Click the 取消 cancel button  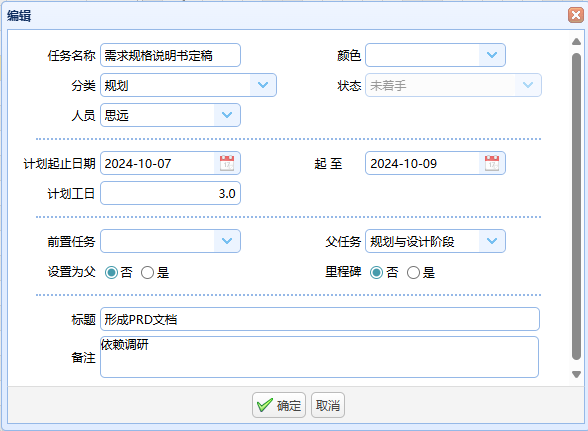pyautogui.click(x=328, y=405)
